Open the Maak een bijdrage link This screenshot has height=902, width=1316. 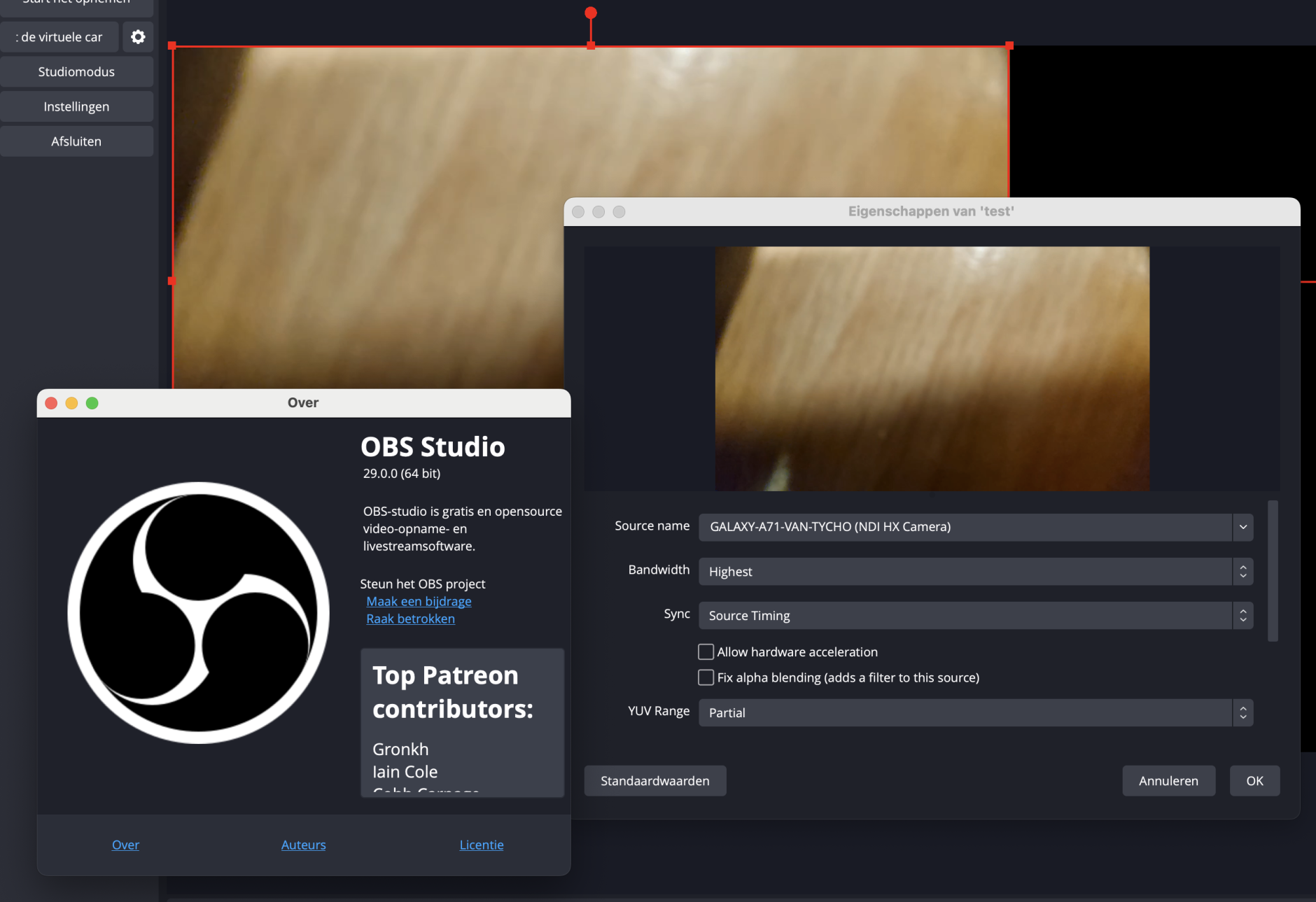tap(418, 600)
